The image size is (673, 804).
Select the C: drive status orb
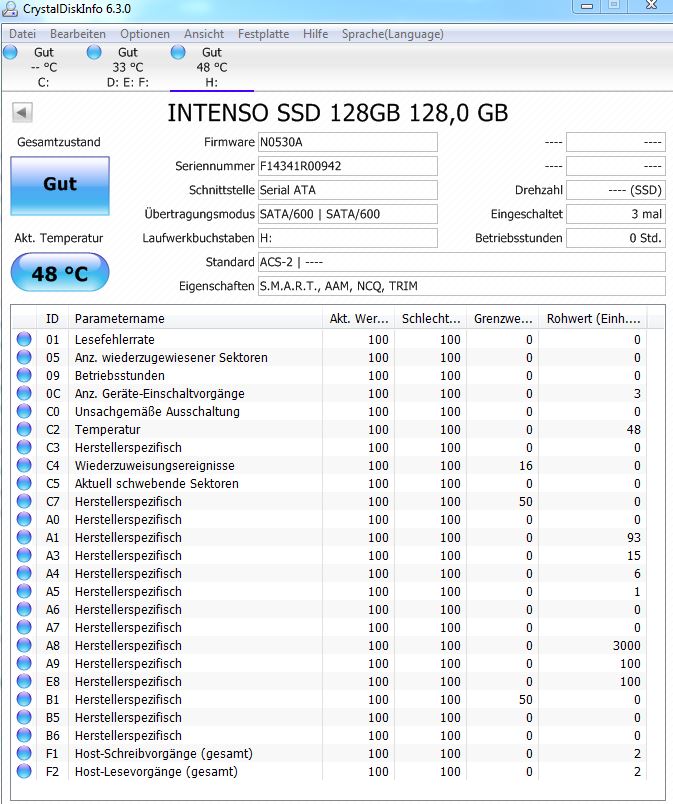point(10,52)
